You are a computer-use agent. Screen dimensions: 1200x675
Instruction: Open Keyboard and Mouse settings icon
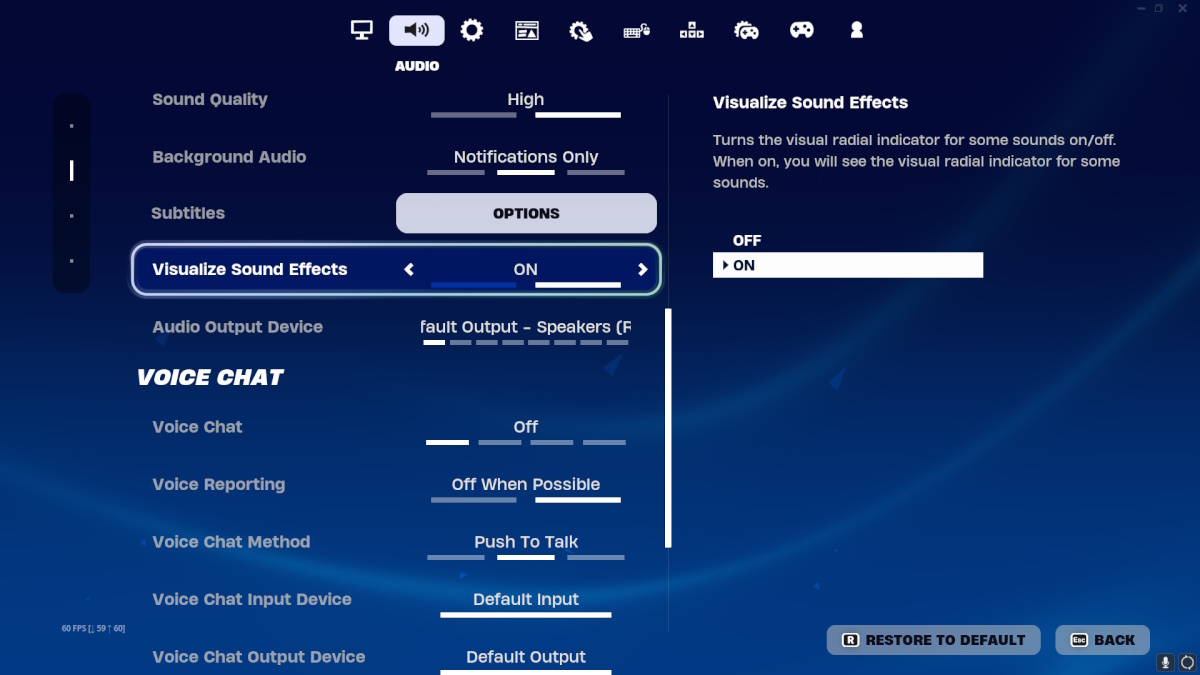click(x=636, y=31)
